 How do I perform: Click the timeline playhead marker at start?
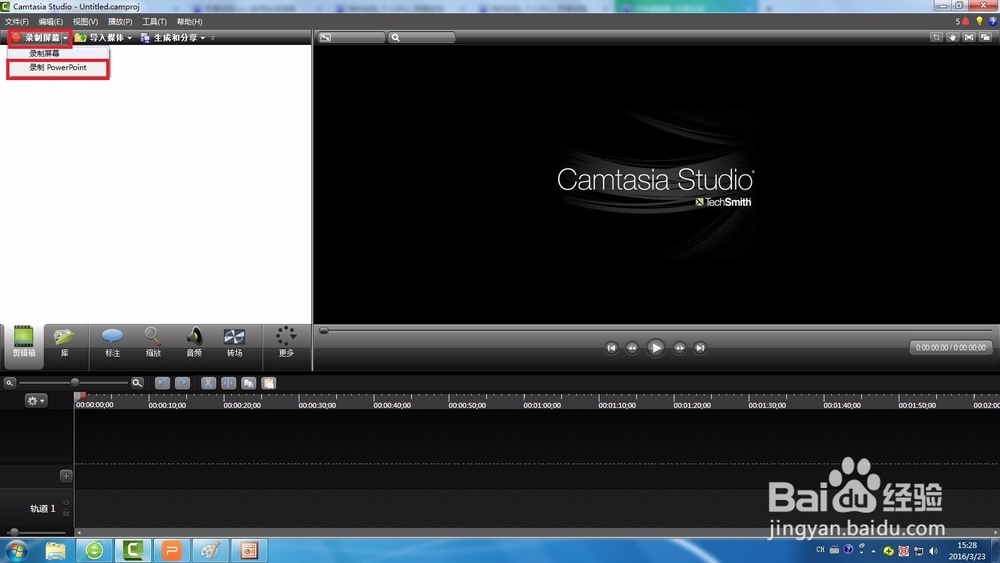tap(80, 397)
